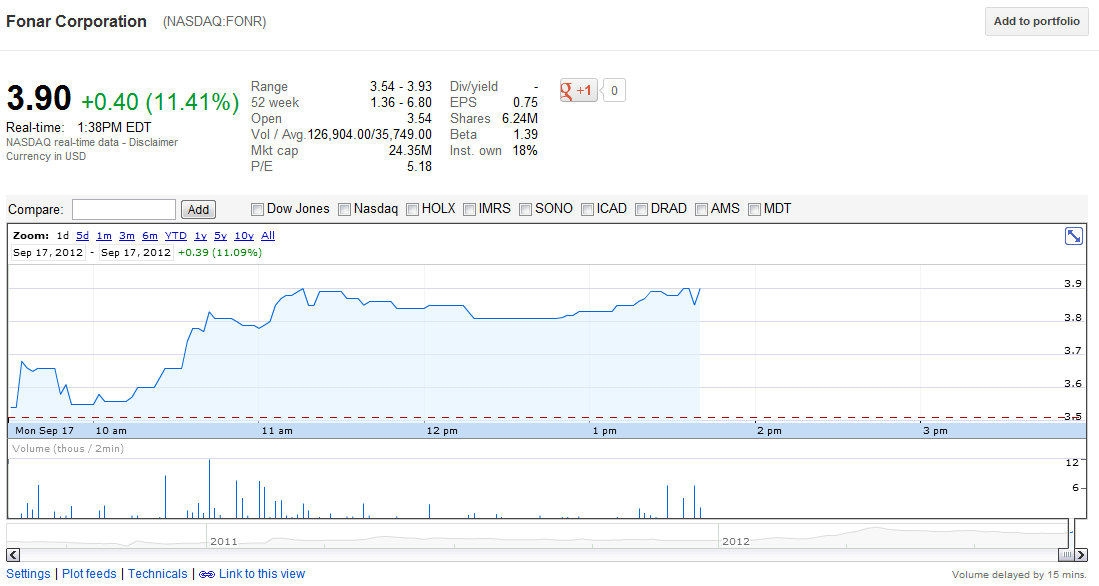Click the +0.39 (11.09%) chart change text

(220, 252)
